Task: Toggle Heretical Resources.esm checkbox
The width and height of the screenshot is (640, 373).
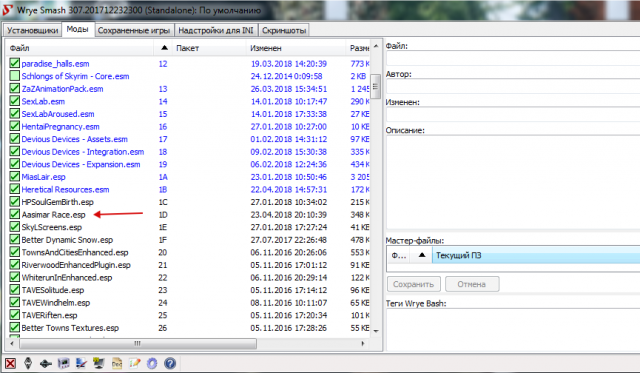Action: click(x=15, y=189)
